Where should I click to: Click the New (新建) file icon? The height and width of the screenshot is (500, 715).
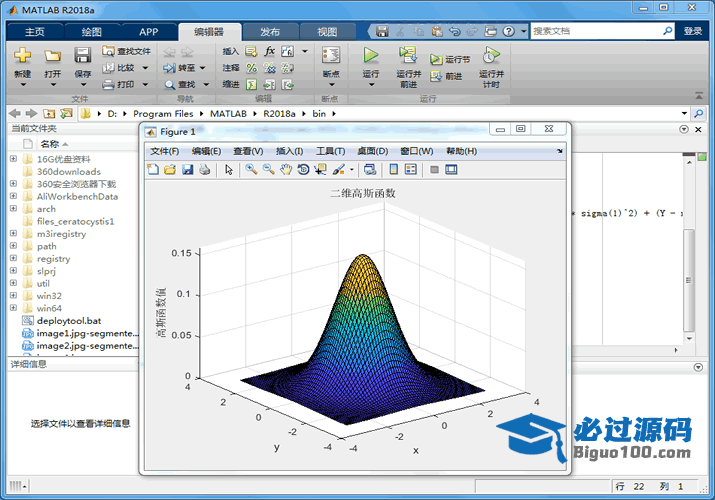(x=22, y=55)
